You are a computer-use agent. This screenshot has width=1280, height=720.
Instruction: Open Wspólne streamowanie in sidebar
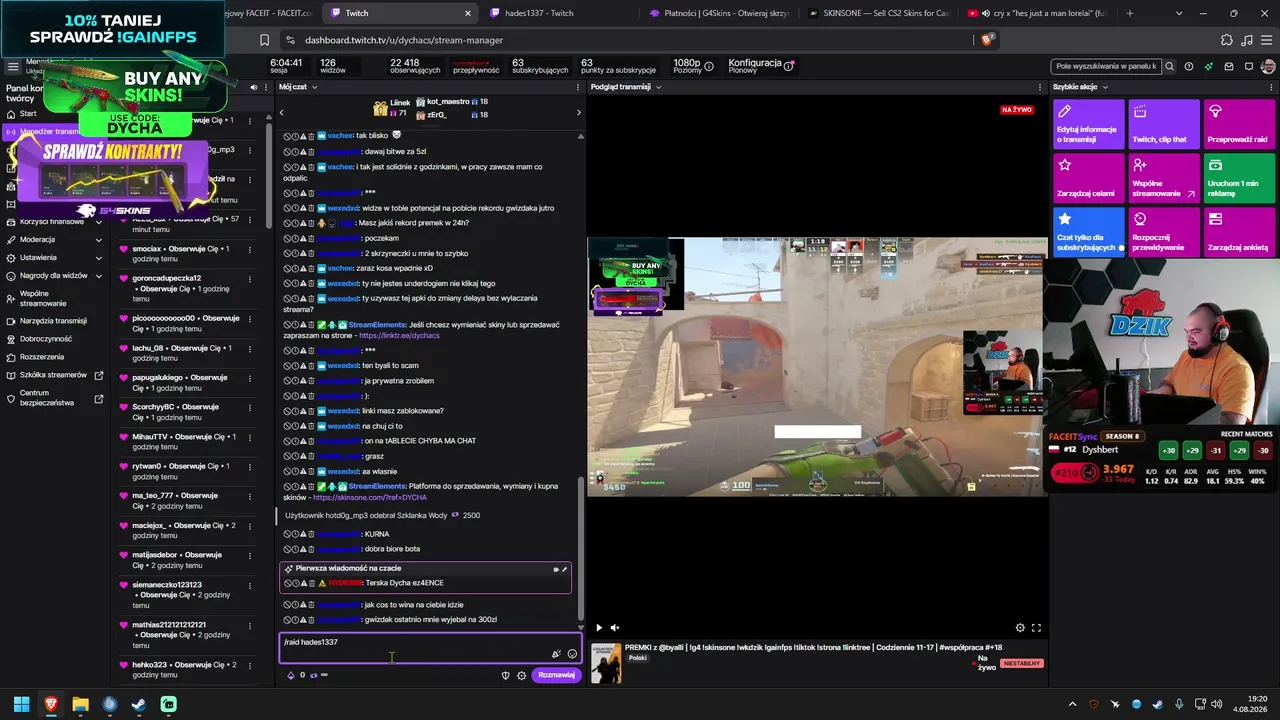[43, 298]
